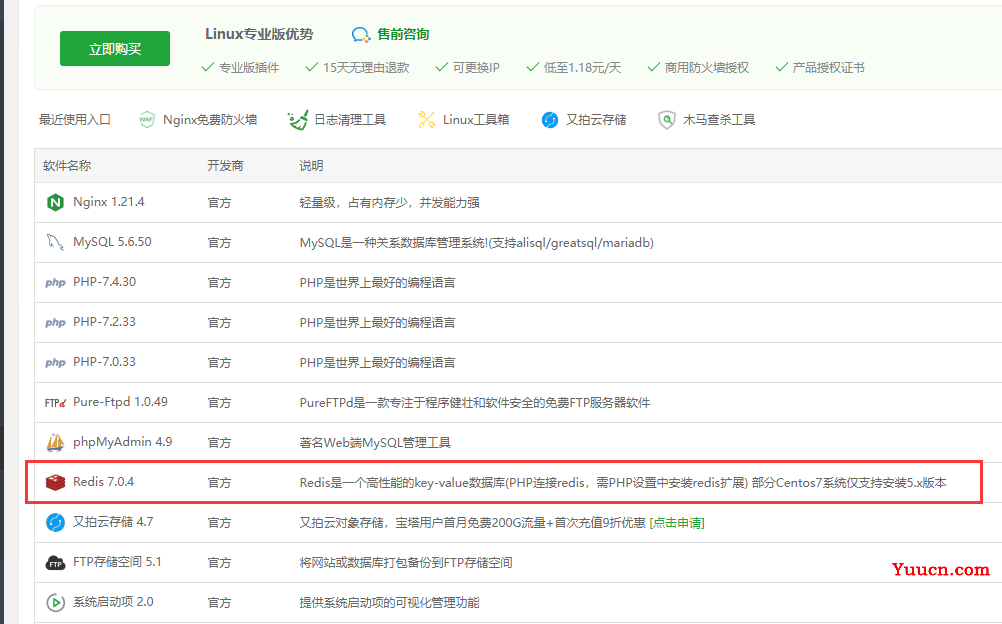Click the 售前咨询 chat bubble icon
This screenshot has height=624, width=1002.
pyautogui.click(x=360, y=35)
